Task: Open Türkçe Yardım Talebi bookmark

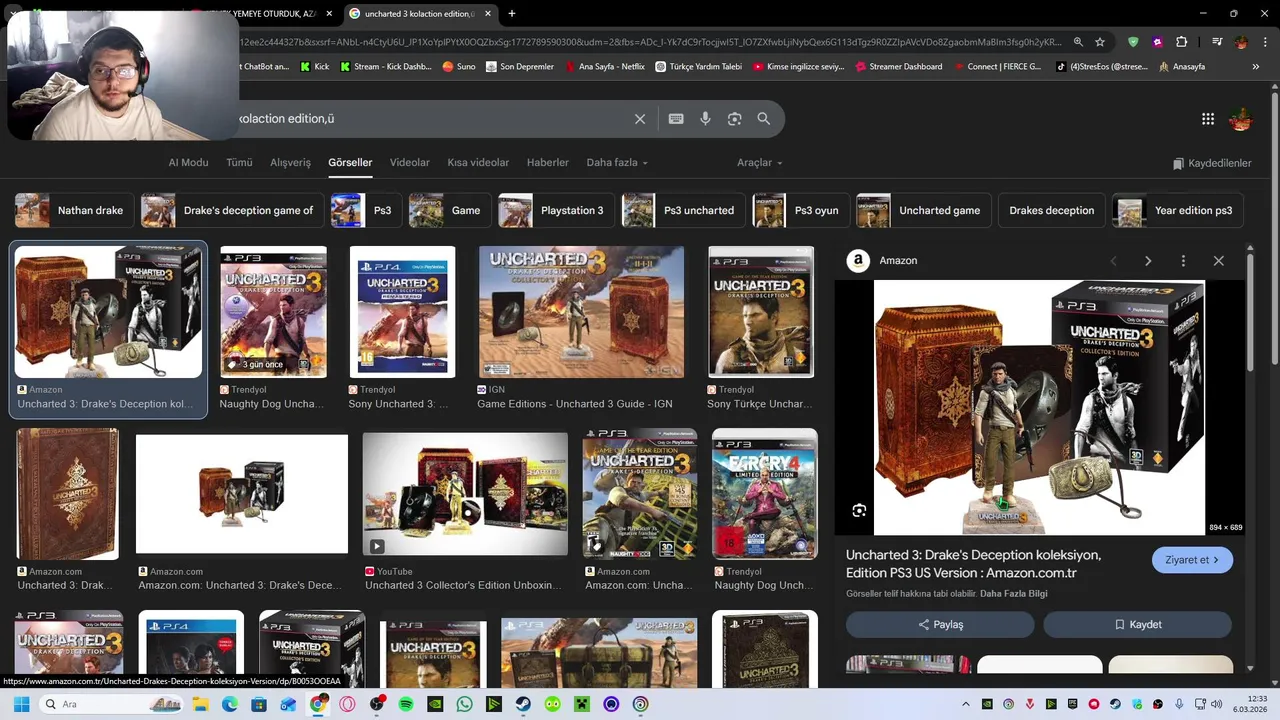Action: point(699,67)
